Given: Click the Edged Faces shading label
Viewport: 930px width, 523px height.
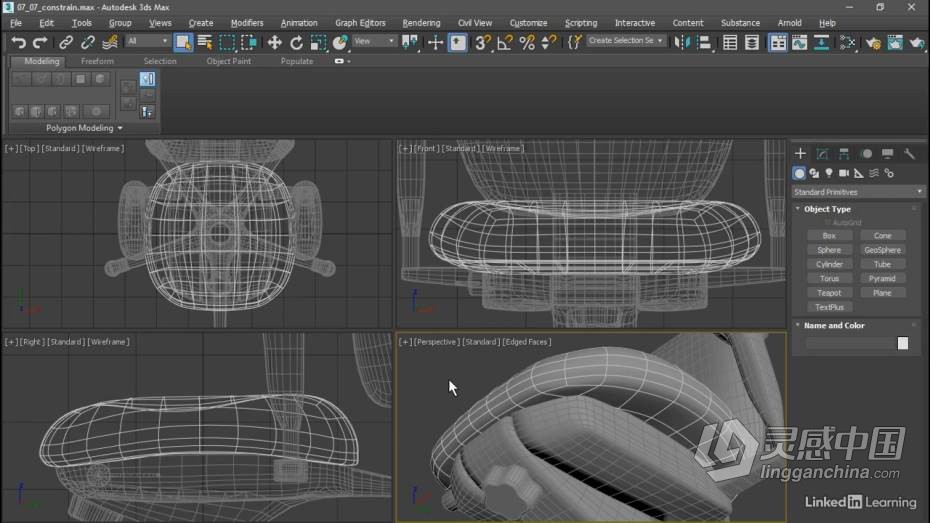Looking at the screenshot, I should coord(527,342).
